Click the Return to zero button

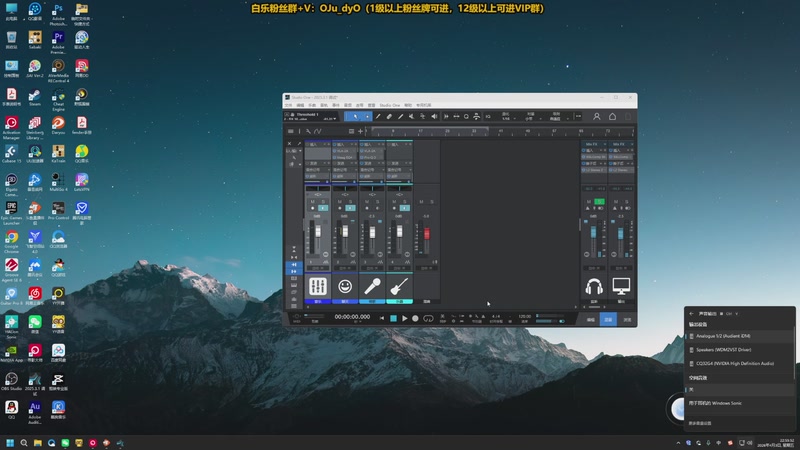[x=382, y=318]
